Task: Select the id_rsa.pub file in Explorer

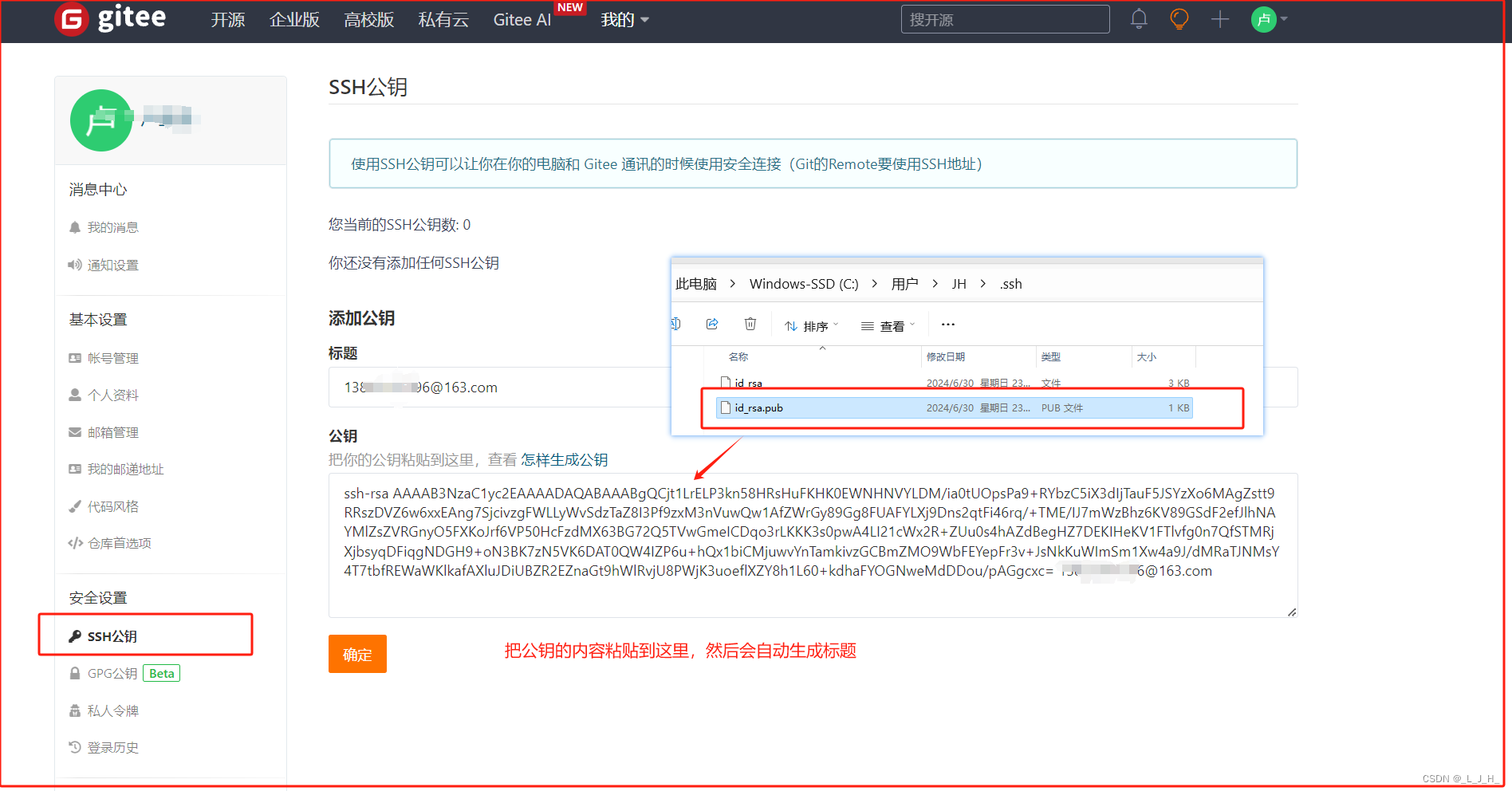Action: tap(954, 407)
